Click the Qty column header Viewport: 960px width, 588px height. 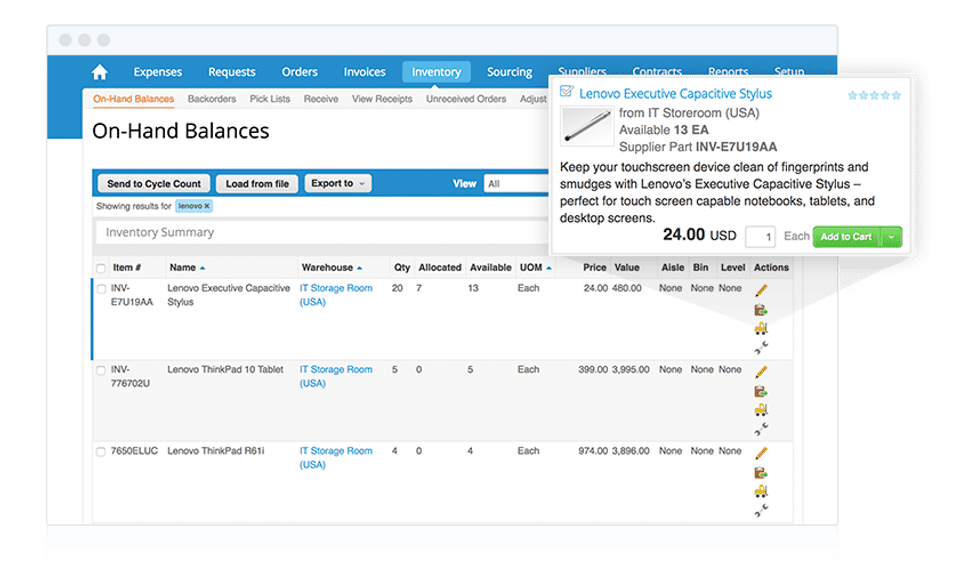point(402,268)
